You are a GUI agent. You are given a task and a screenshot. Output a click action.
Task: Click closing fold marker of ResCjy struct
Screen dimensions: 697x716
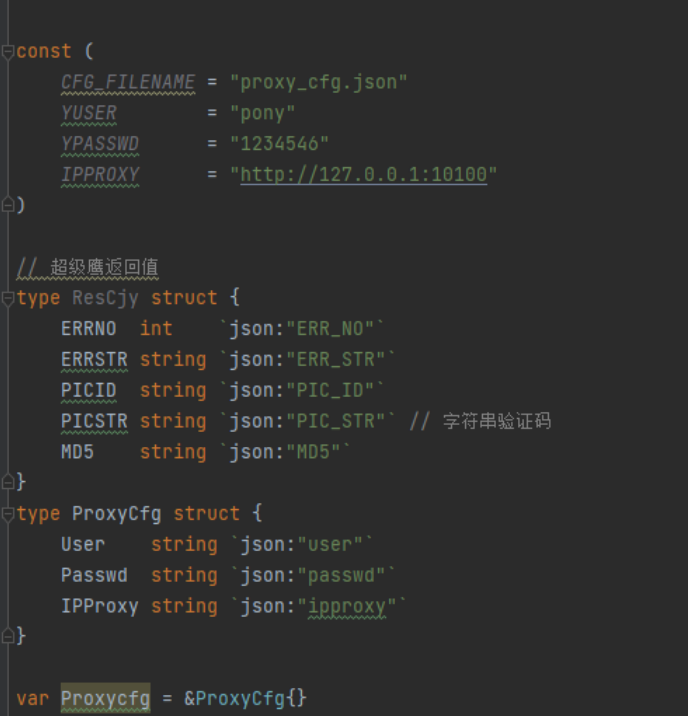point(8,482)
